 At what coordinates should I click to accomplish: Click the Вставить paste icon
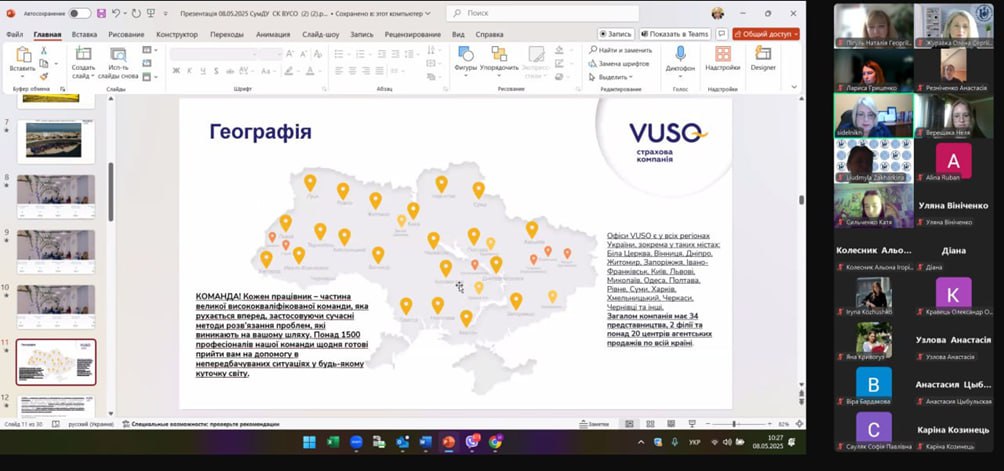click(x=23, y=55)
